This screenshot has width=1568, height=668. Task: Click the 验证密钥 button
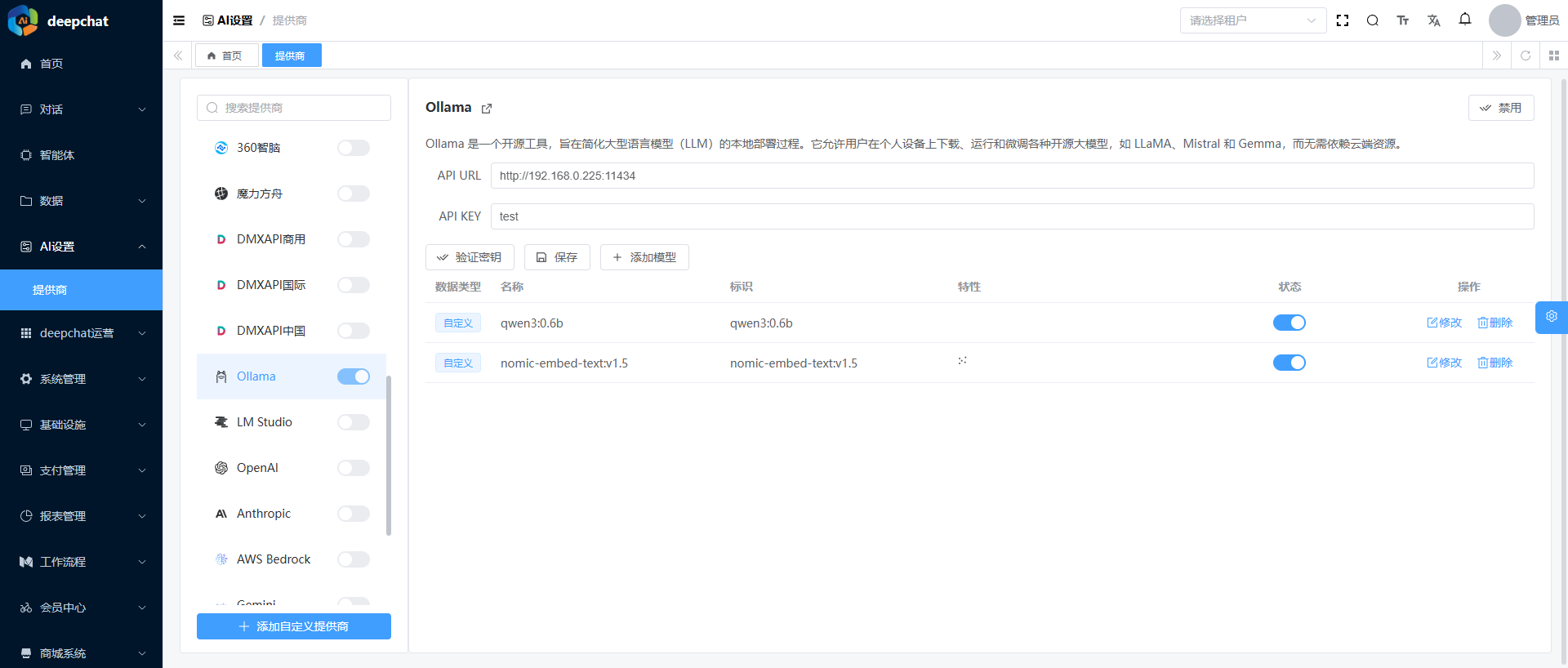coord(470,257)
